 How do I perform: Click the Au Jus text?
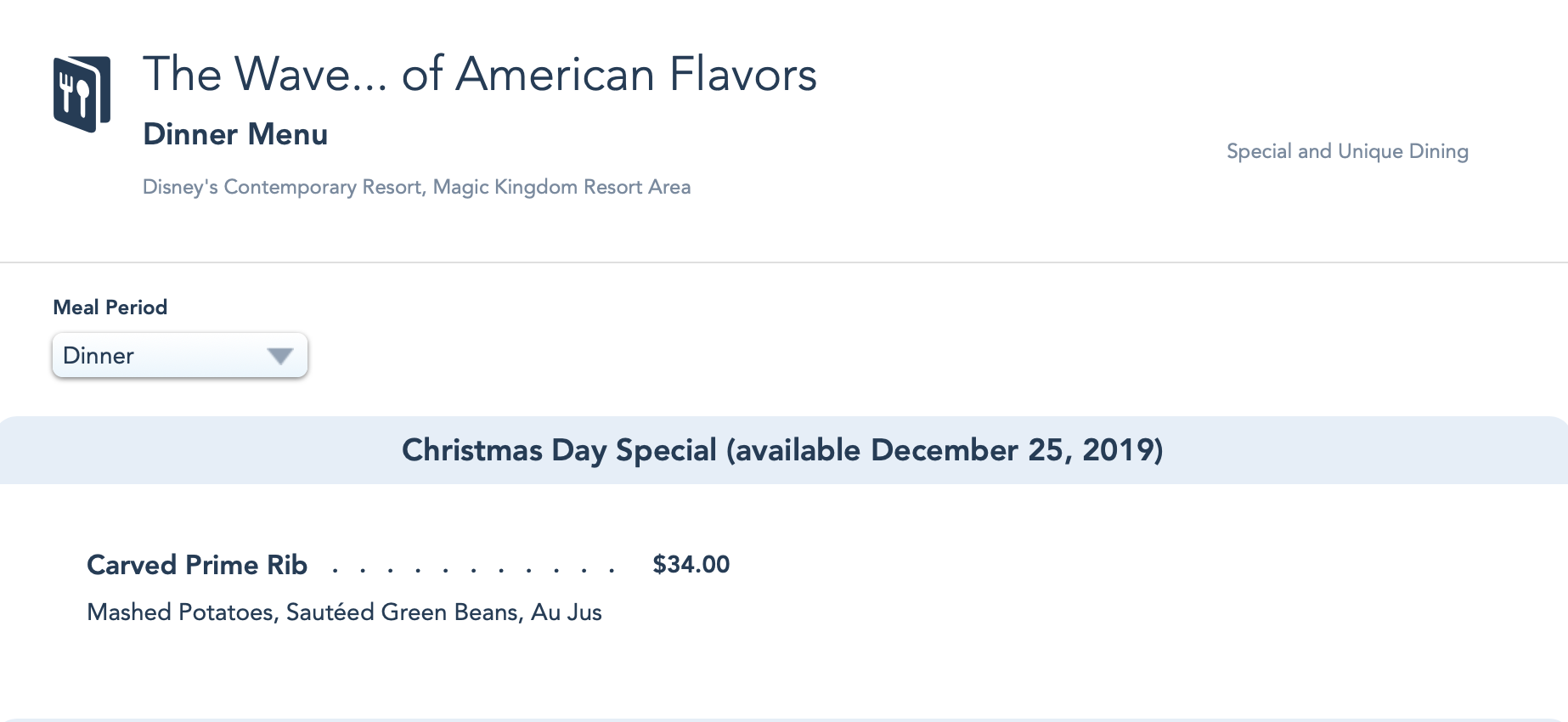click(x=567, y=612)
